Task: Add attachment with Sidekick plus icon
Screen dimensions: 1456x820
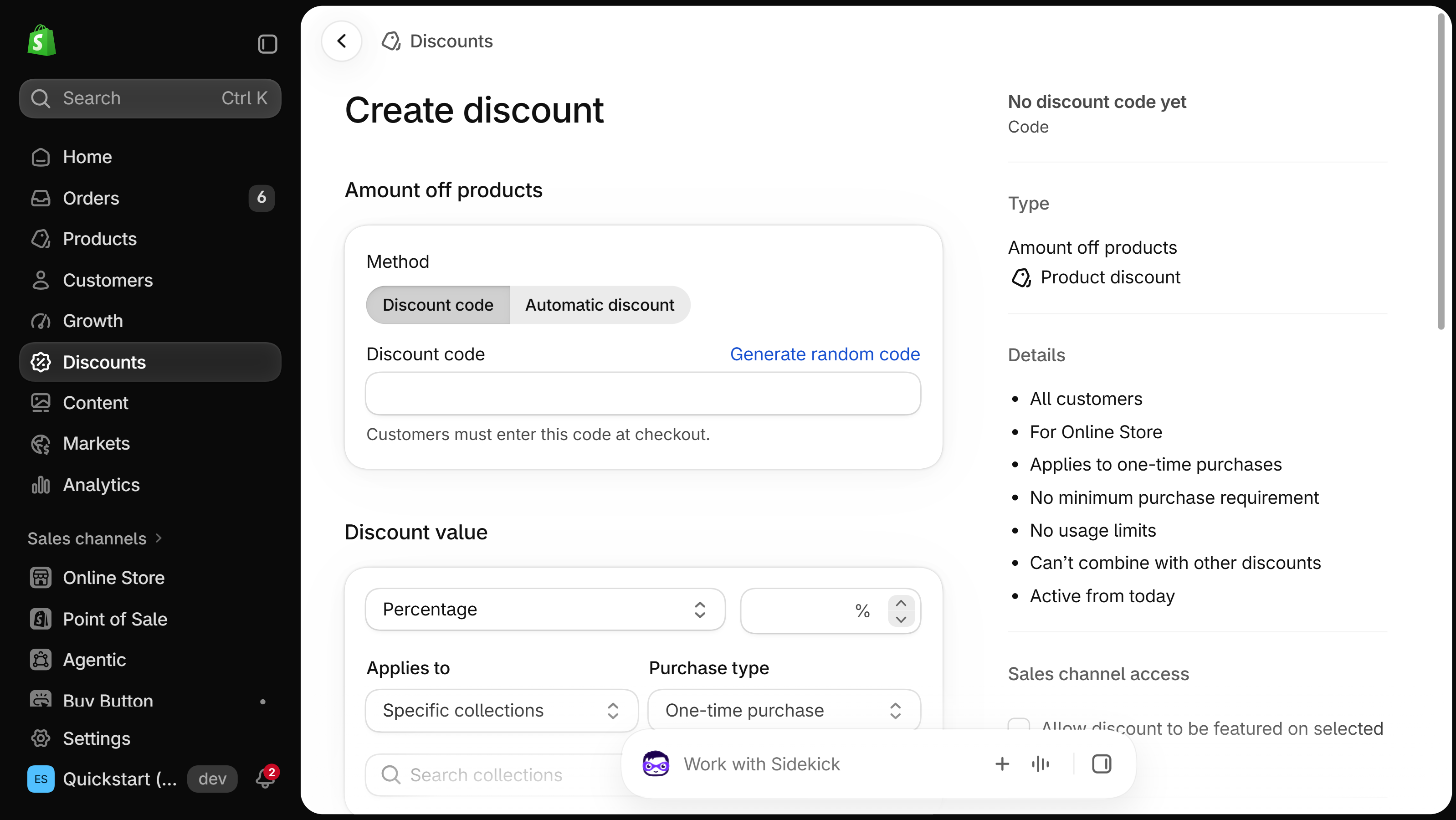Action: click(x=1001, y=764)
